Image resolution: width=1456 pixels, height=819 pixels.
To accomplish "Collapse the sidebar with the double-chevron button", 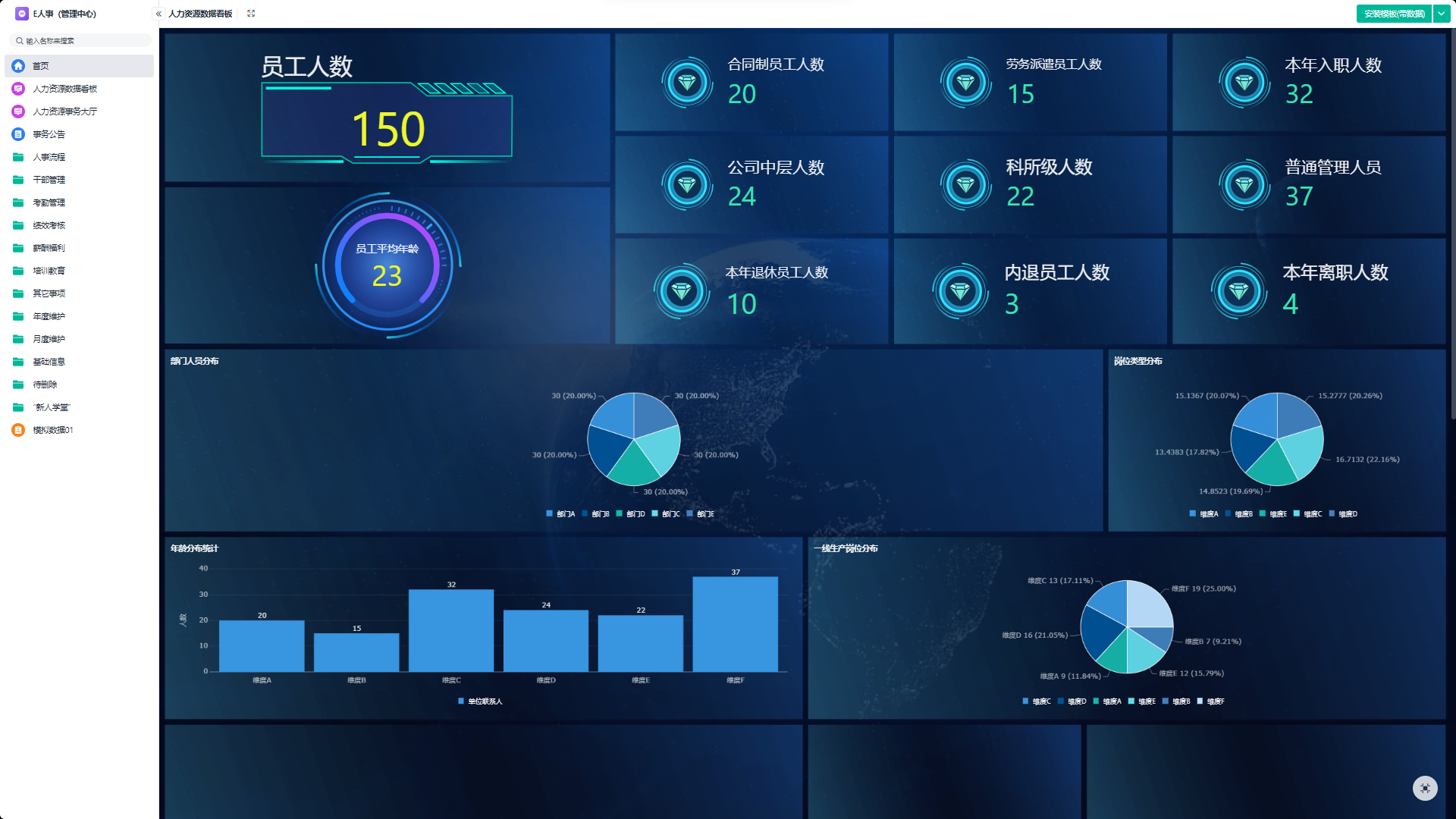I will pyautogui.click(x=158, y=14).
